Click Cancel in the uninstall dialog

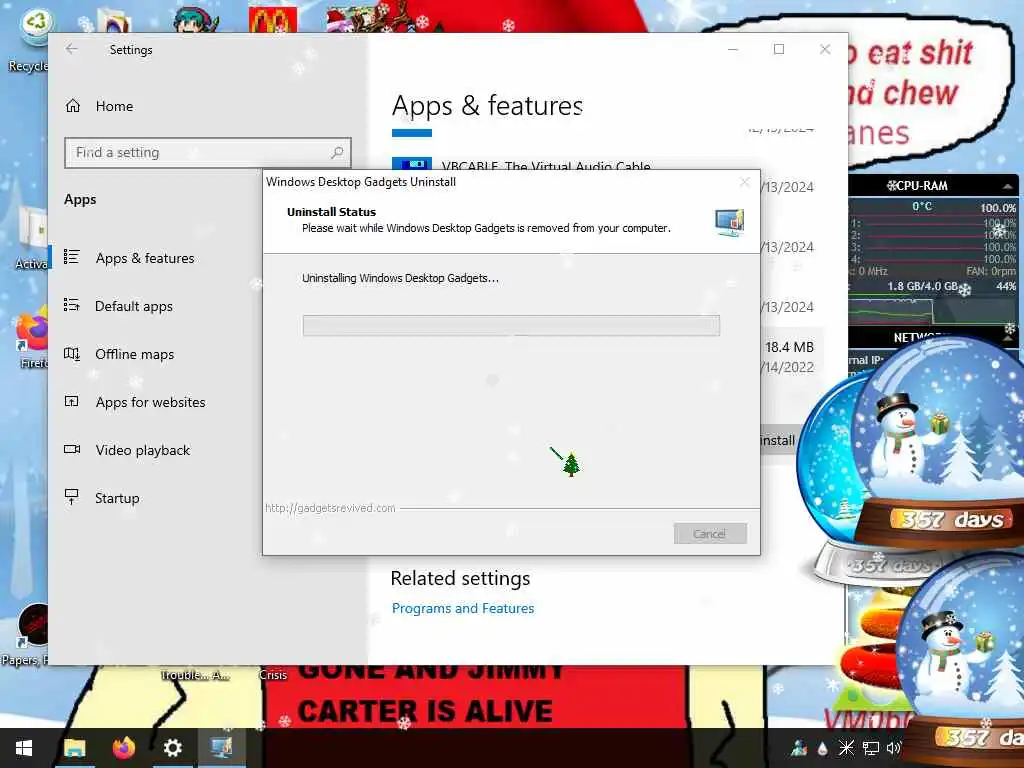[x=710, y=534]
